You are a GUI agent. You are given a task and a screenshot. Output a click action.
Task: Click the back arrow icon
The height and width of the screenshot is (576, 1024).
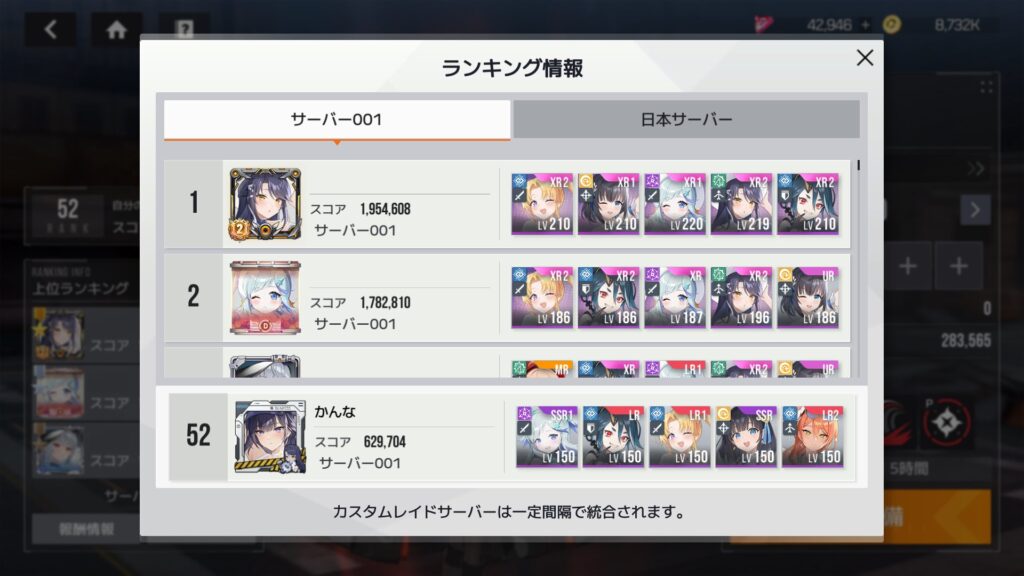point(51,29)
